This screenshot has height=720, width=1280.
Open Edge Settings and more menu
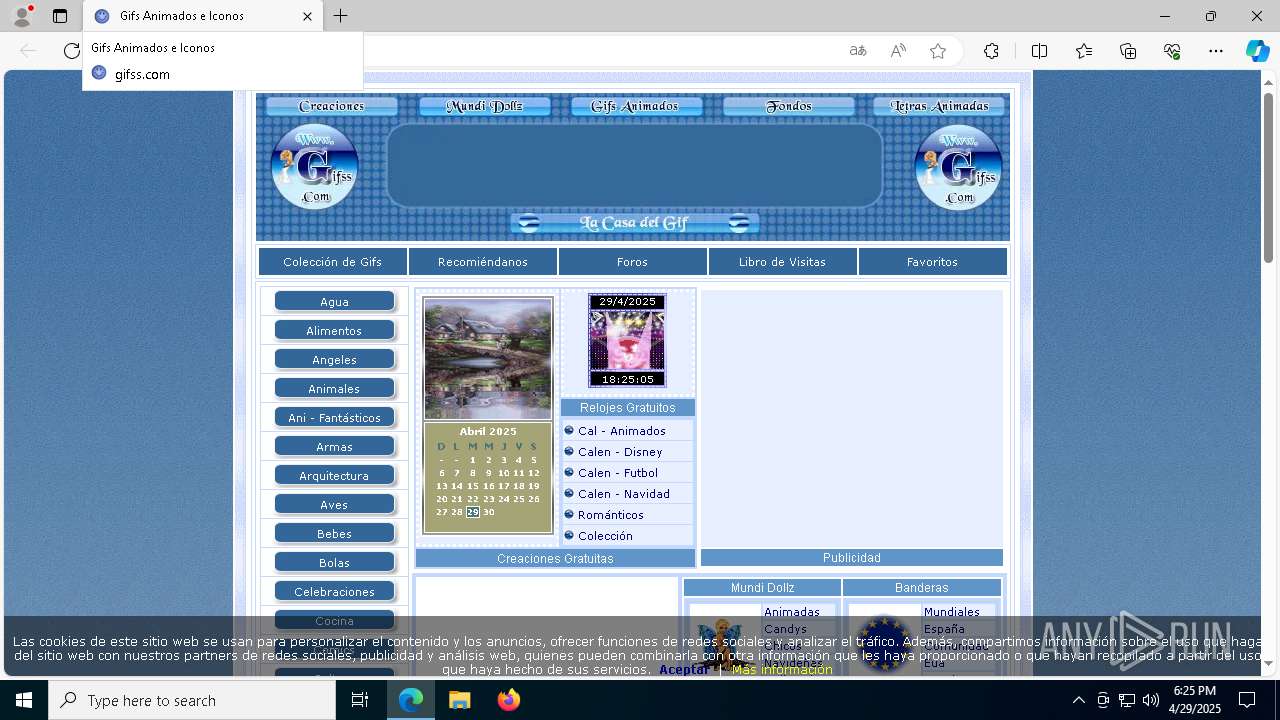(x=1216, y=51)
